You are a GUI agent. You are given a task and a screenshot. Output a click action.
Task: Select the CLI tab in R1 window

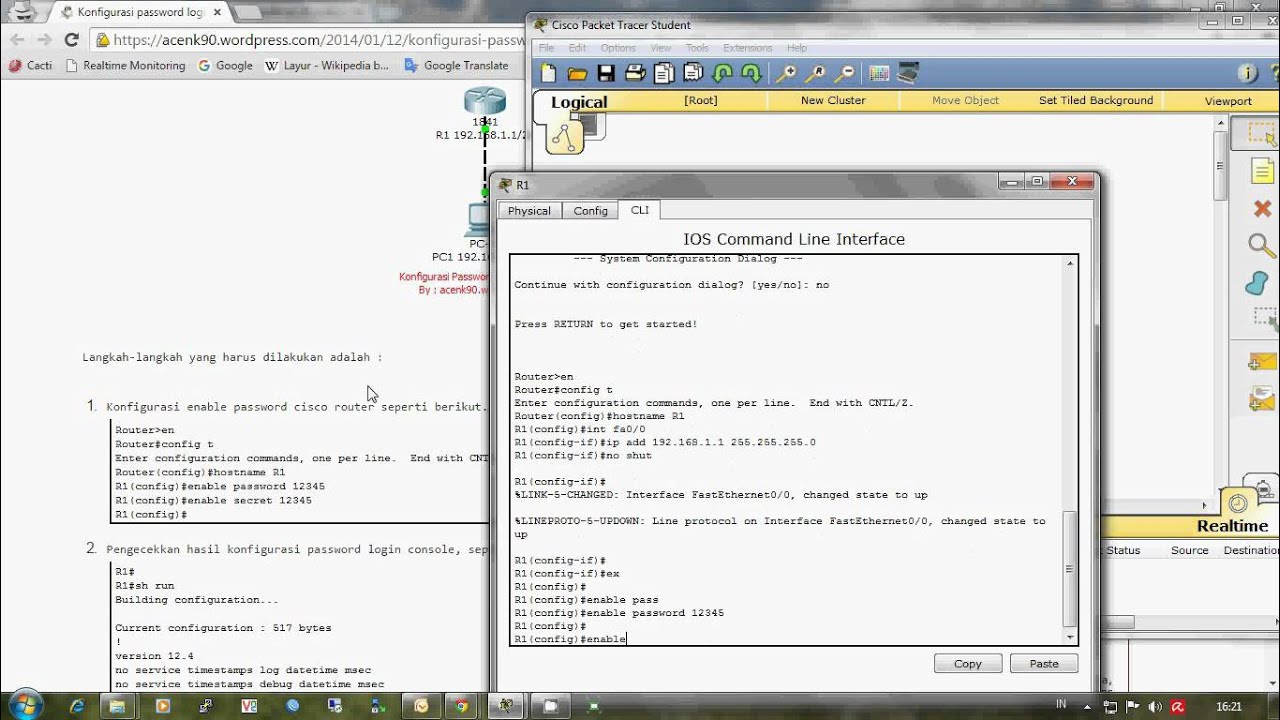[639, 210]
